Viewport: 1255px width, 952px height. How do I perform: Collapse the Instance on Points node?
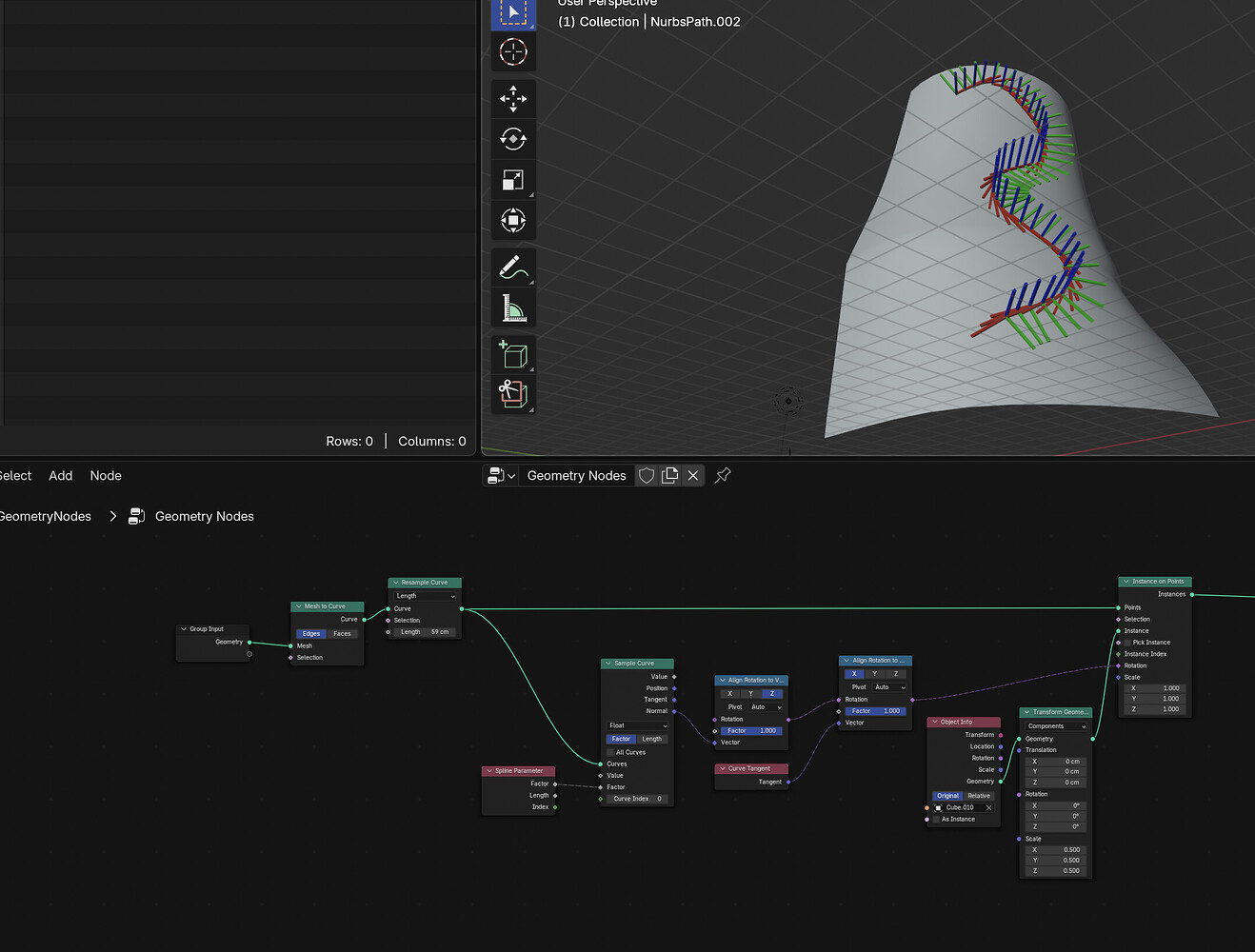point(1126,582)
